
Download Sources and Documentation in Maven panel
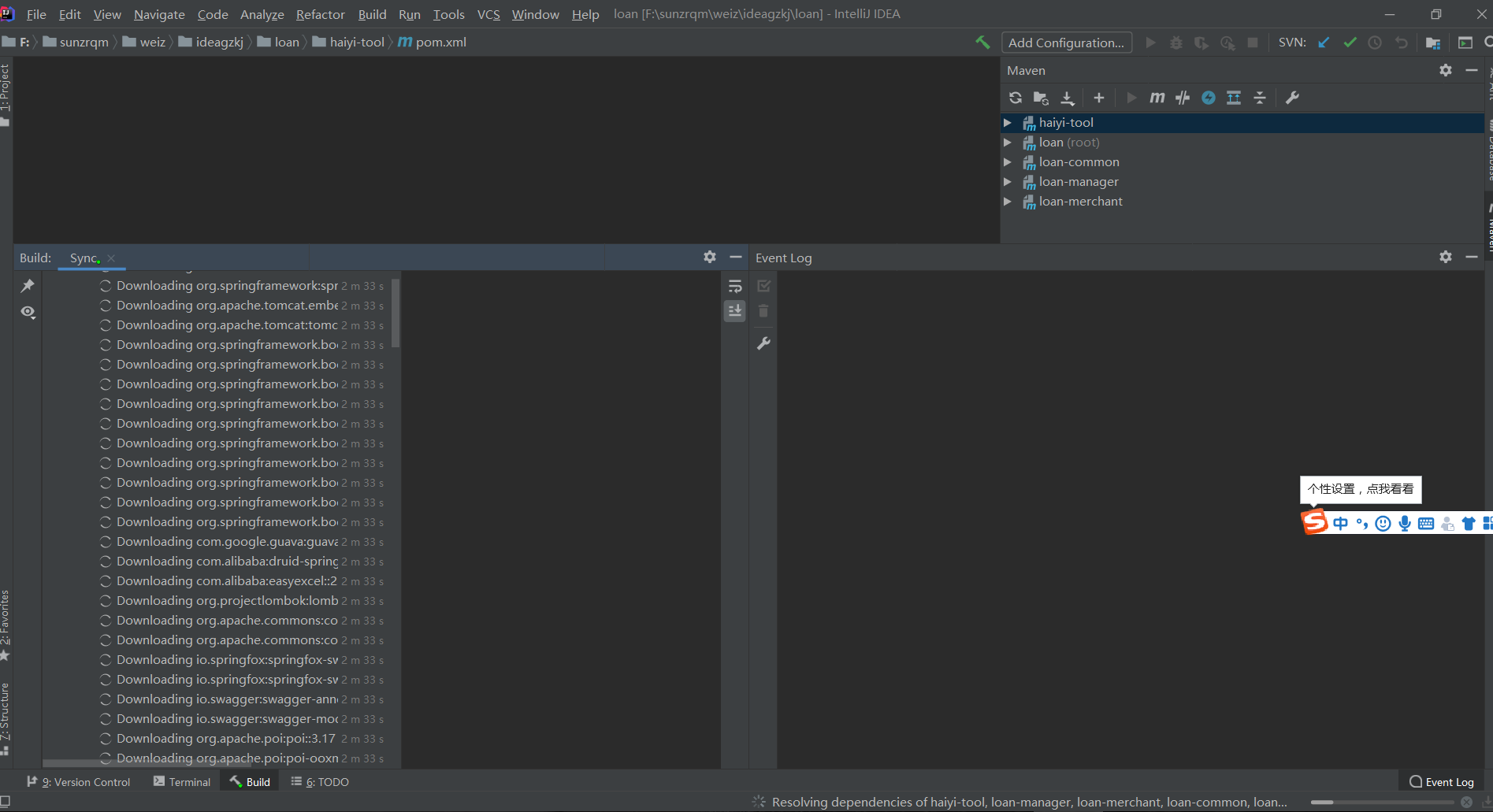[1068, 98]
